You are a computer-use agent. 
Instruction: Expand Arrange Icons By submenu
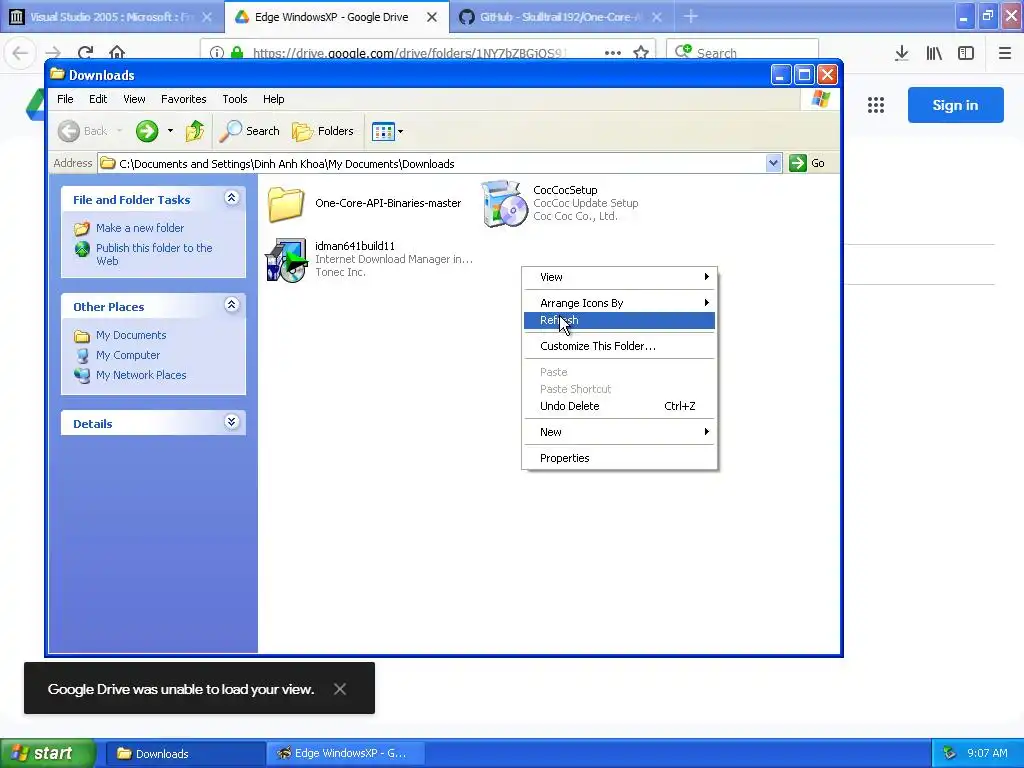[619, 303]
